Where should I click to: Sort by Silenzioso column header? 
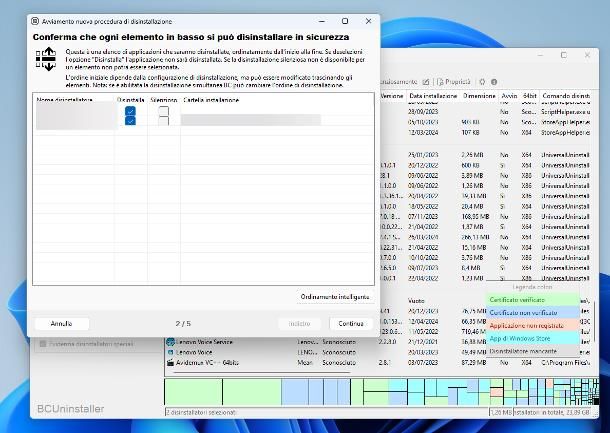(164, 100)
